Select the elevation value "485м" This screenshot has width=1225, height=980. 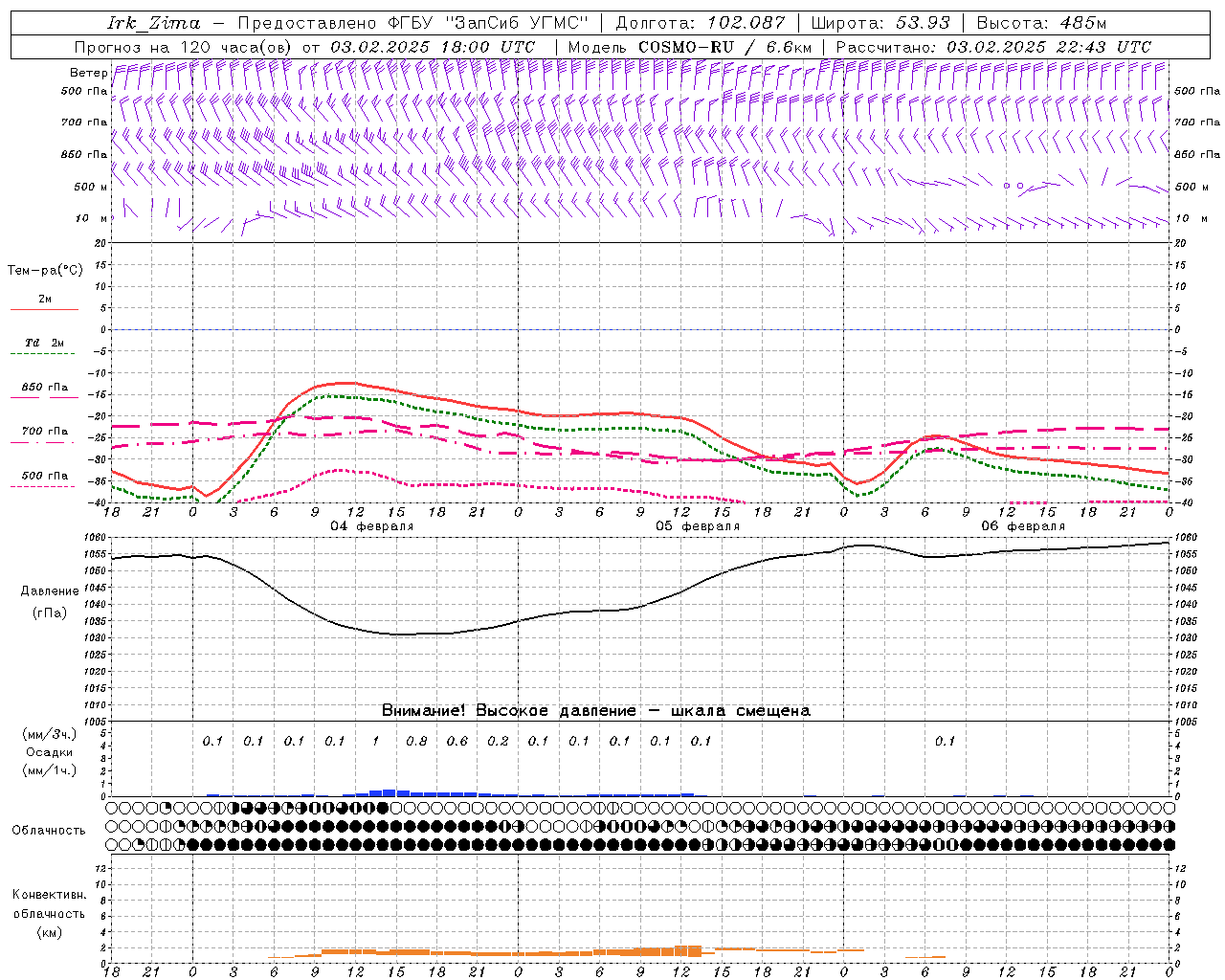click(x=1083, y=23)
